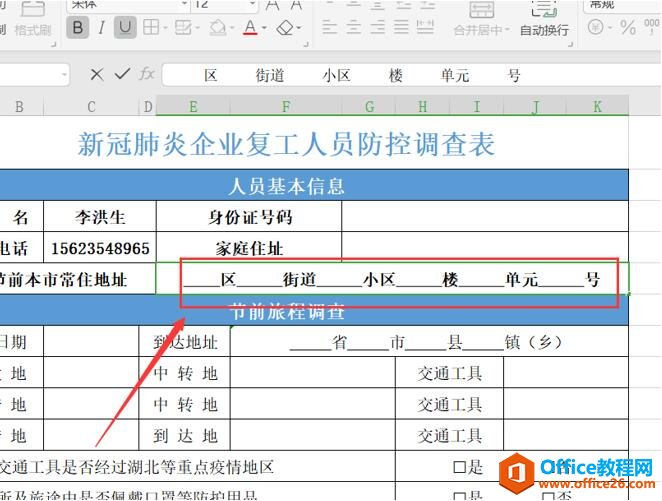The image size is (662, 501).
Task: Toggle Underline formatting button
Action: pos(125,27)
